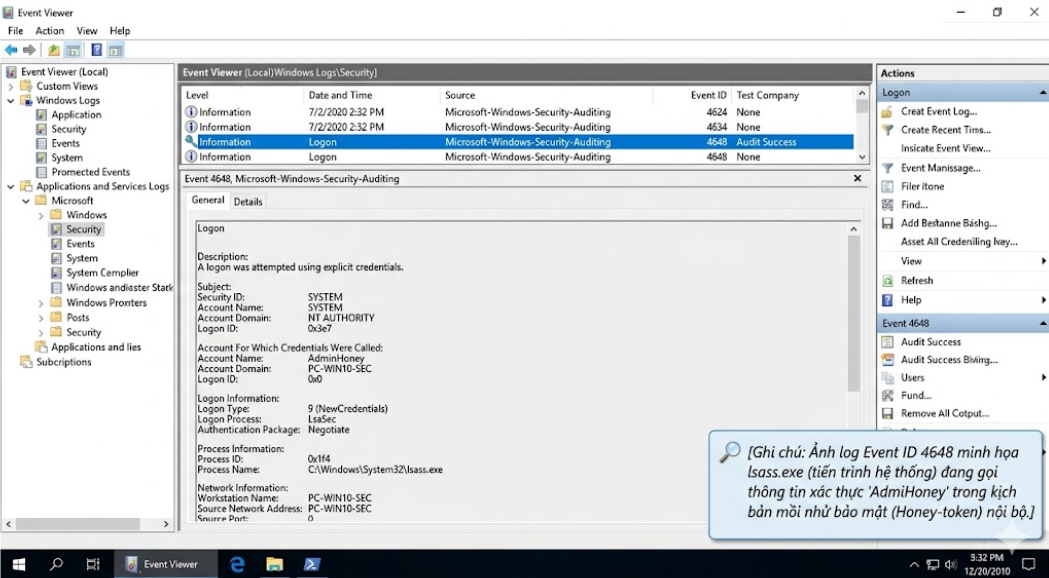
Task: Click the Filer itone action
Action: [922, 187]
